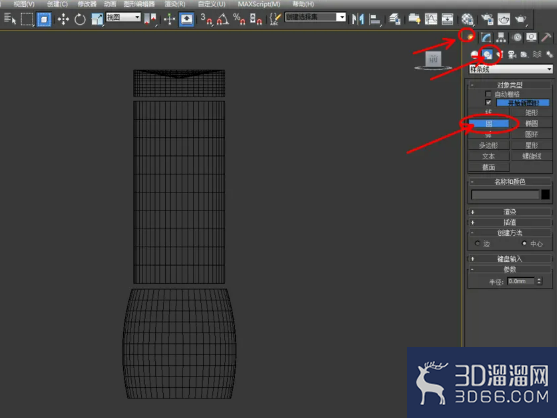Click the 圆 spline button
Screen dimensions: 557x418
489,123
